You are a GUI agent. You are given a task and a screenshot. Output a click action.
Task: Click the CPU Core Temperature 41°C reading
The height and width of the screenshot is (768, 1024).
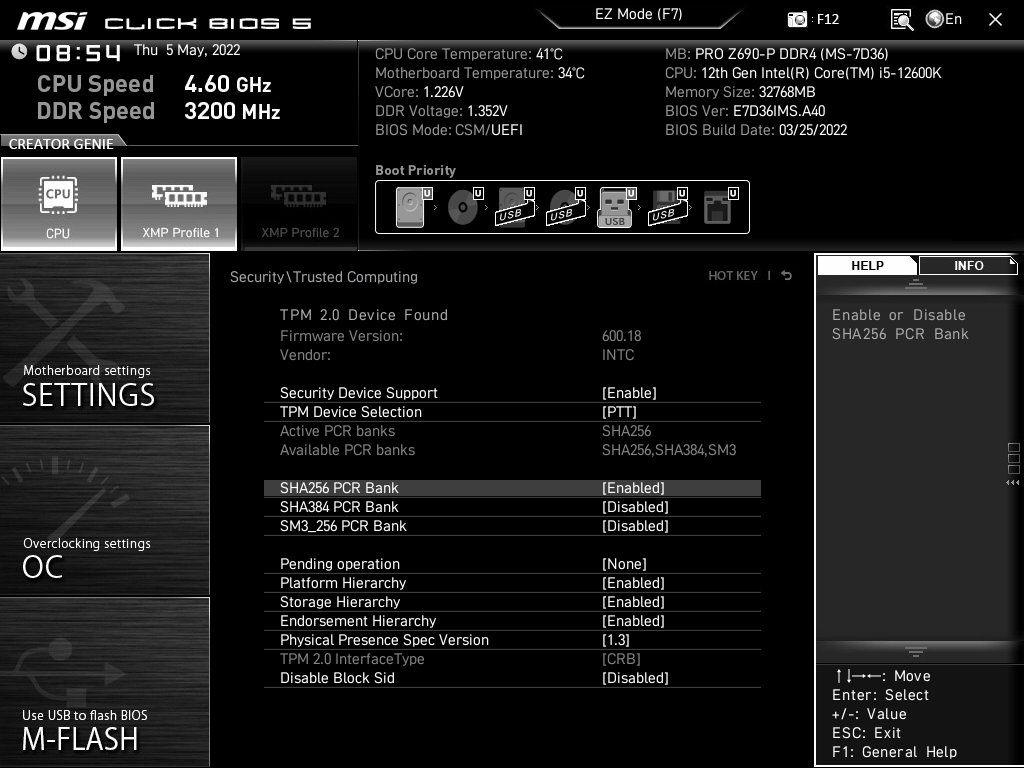(x=469, y=54)
